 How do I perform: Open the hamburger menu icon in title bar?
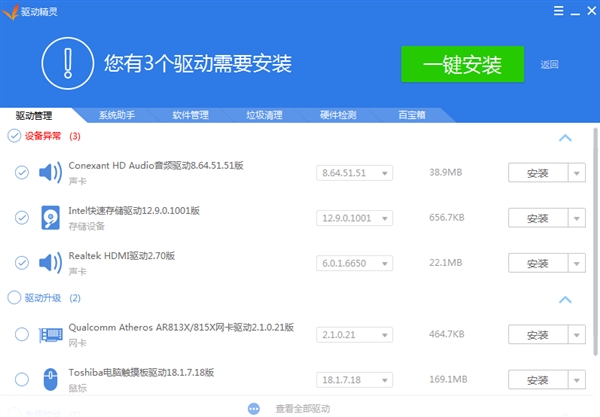coord(558,11)
